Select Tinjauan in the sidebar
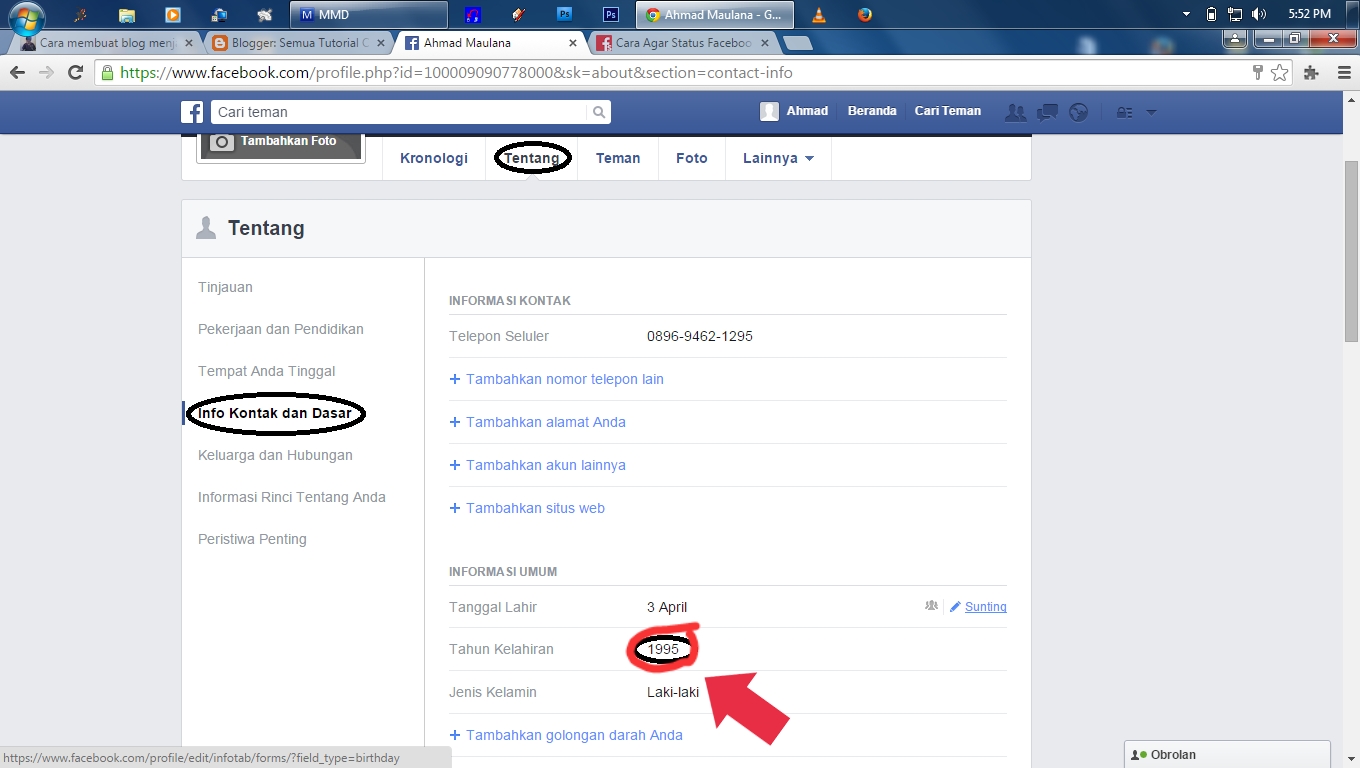The width and height of the screenshot is (1360, 768). [x=225, y=287]
